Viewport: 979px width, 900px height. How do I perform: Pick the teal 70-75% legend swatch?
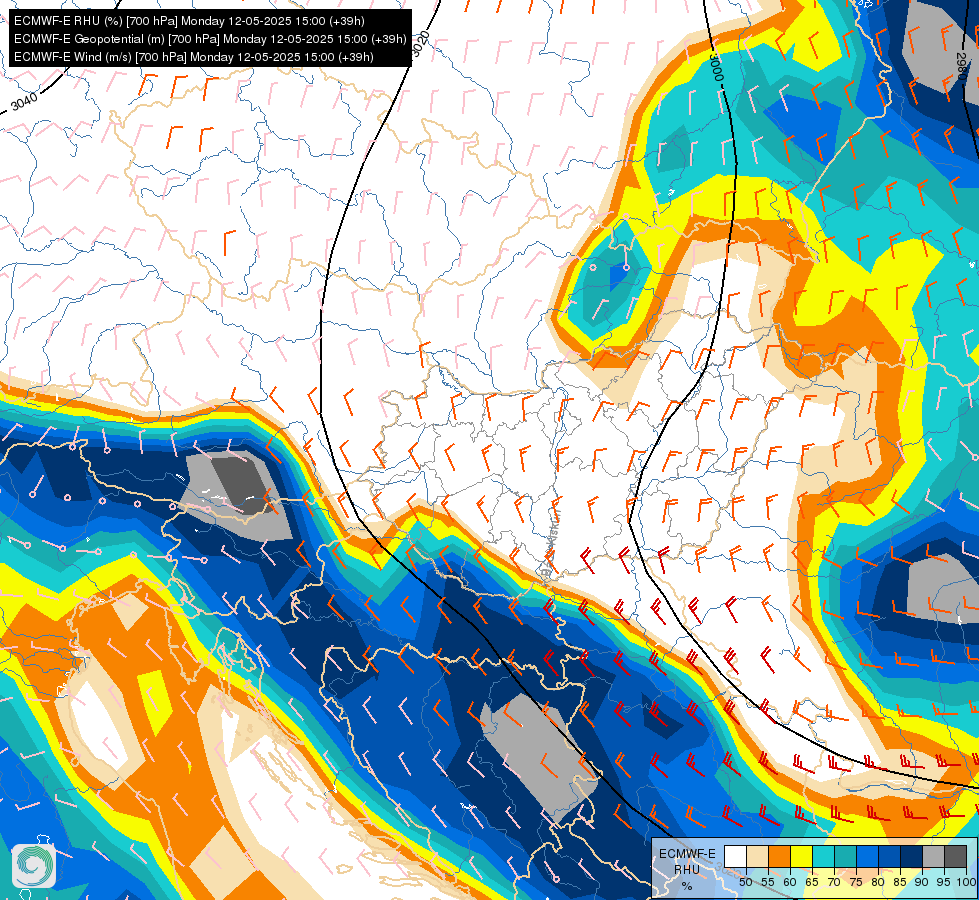point(845,856)
